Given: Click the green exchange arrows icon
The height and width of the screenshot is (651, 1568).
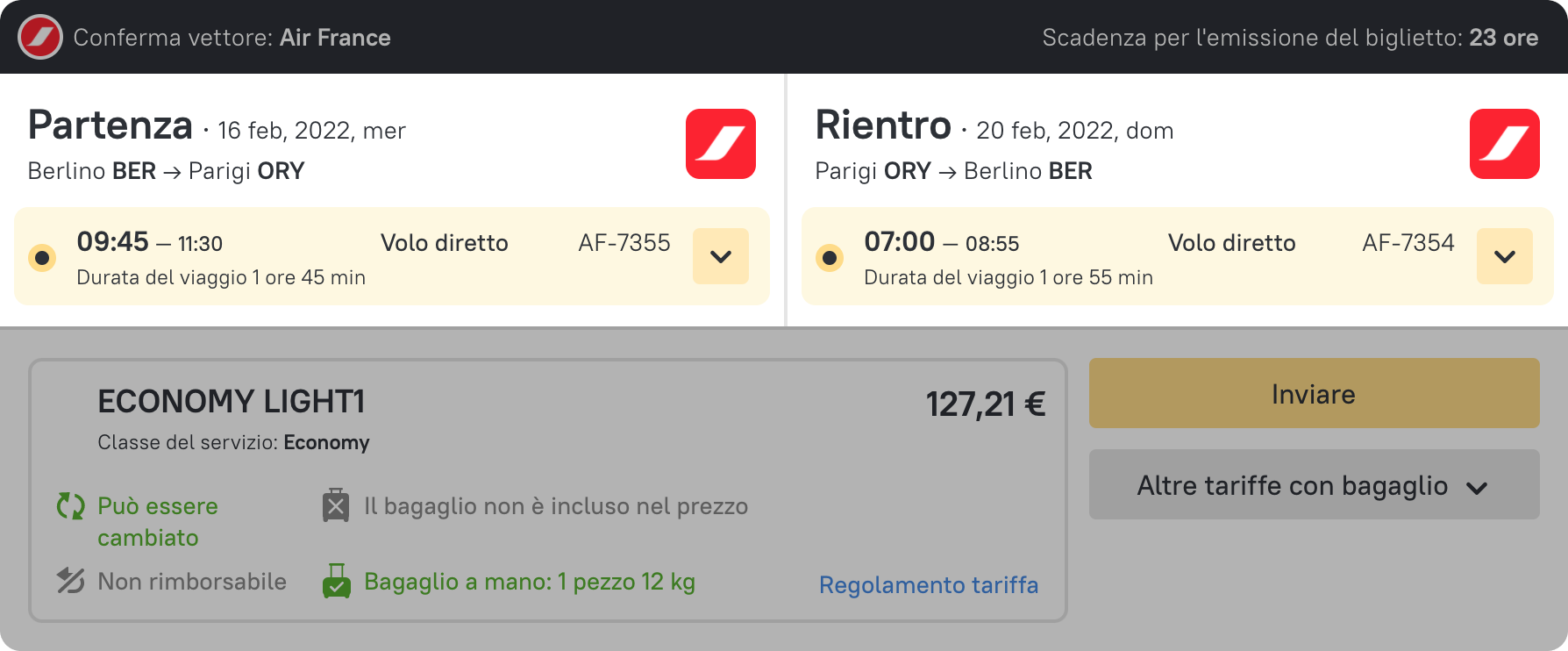Looking at the screenshot, I should pos(71,506).
